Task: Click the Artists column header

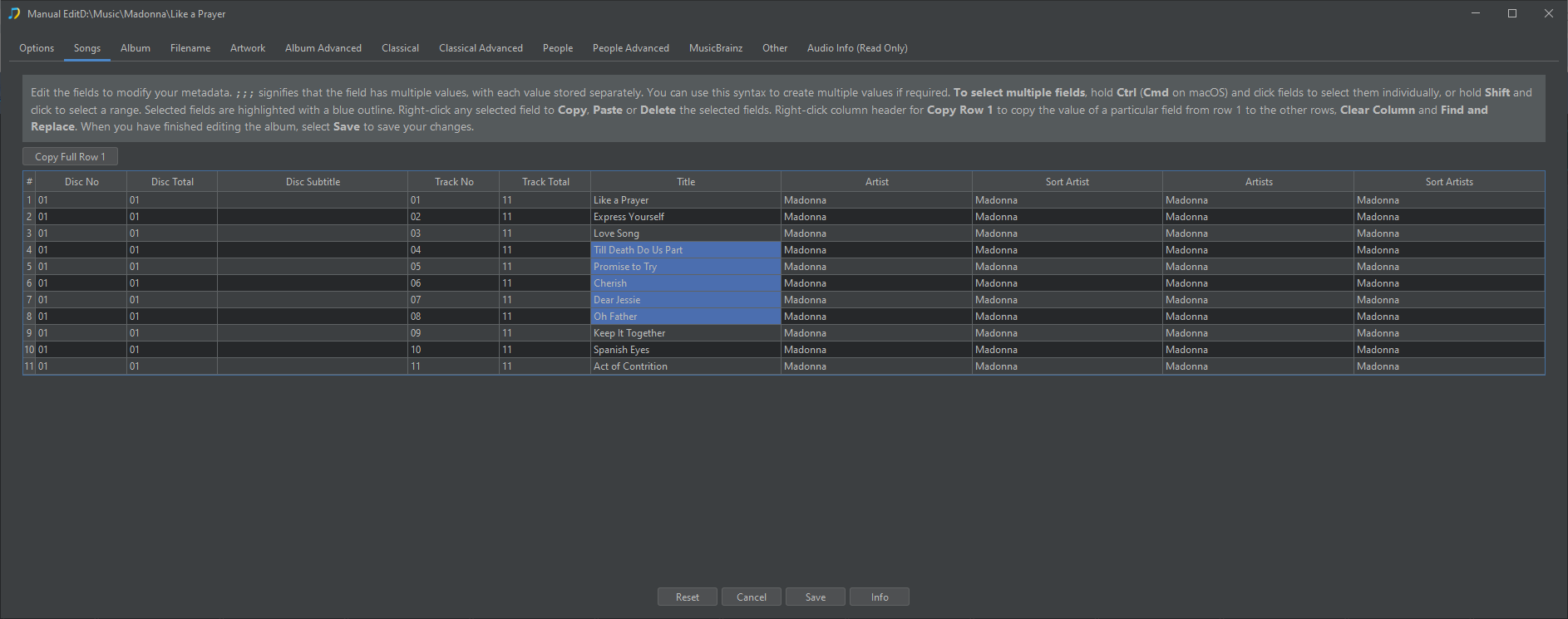Action: pyautogui.click(x=1259, y=181)
